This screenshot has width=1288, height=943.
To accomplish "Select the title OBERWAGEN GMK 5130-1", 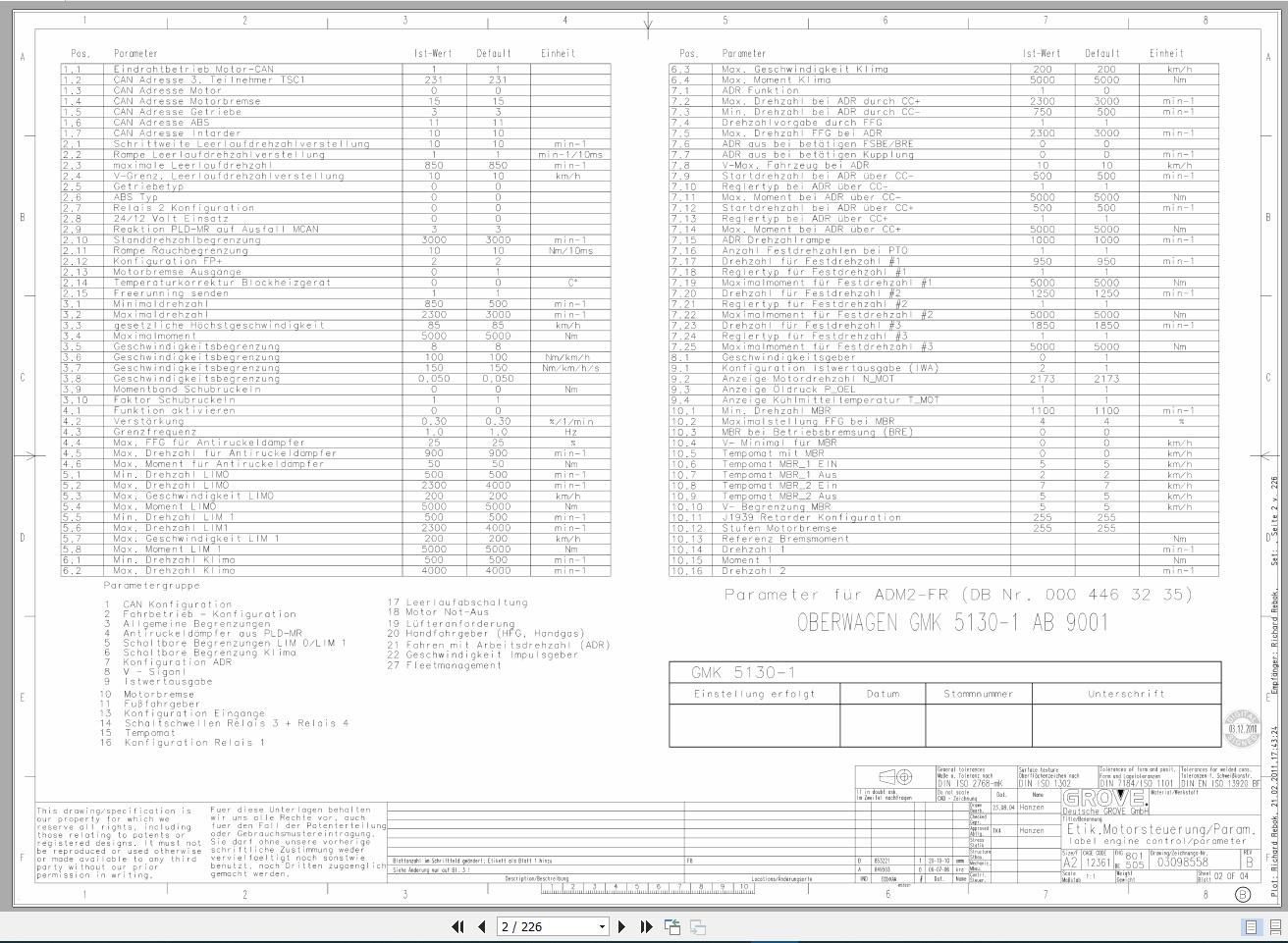I will point(948,621).
